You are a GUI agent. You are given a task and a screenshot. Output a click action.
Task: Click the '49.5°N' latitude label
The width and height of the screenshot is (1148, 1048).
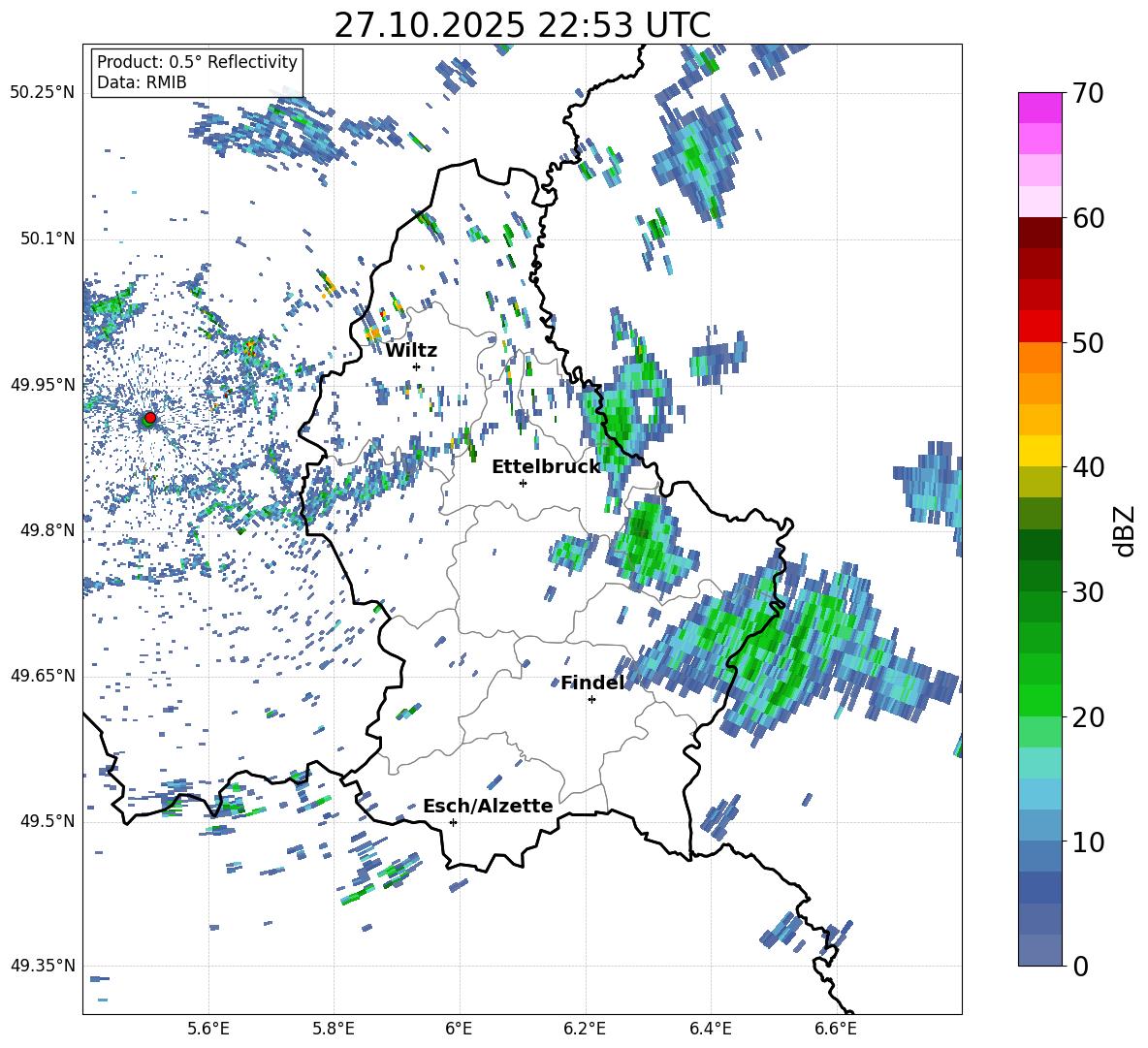(47, 821)
